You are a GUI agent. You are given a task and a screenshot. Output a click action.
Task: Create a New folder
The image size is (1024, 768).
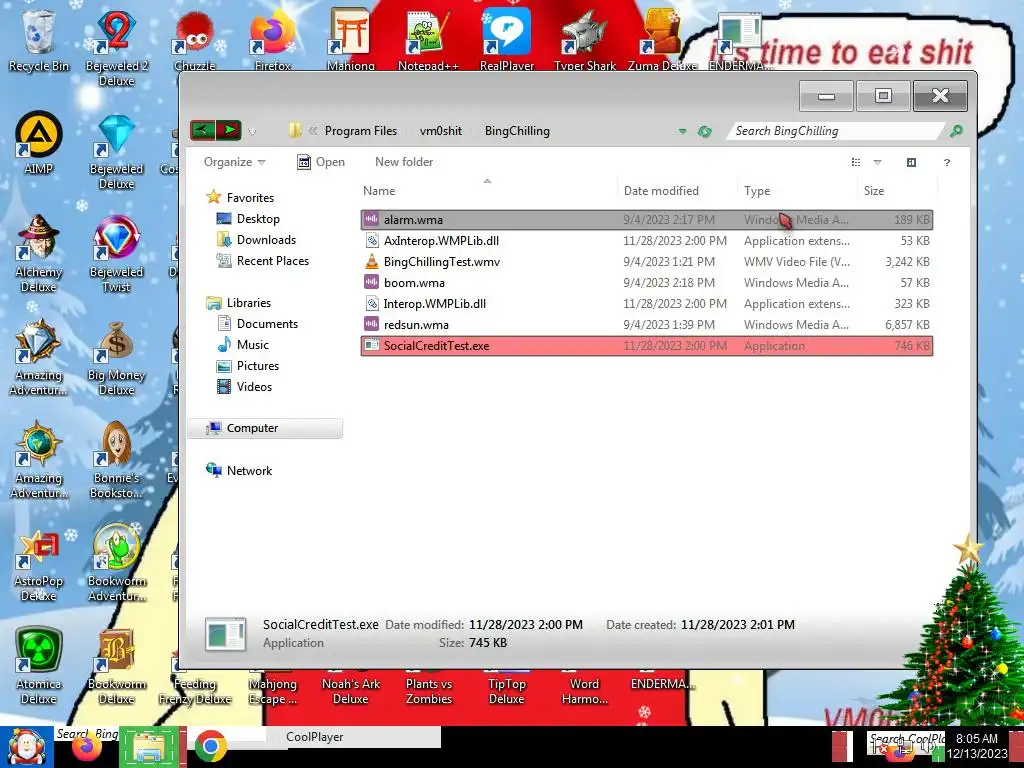pyautogui.click(x=404, y=162)
